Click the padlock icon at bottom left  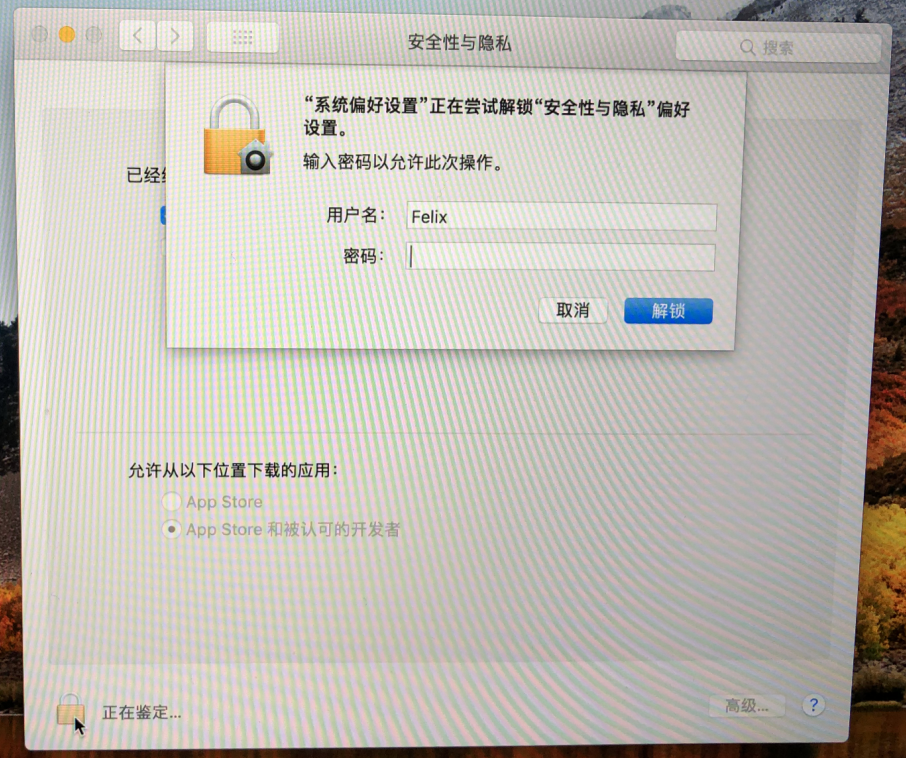pos(71,709)
